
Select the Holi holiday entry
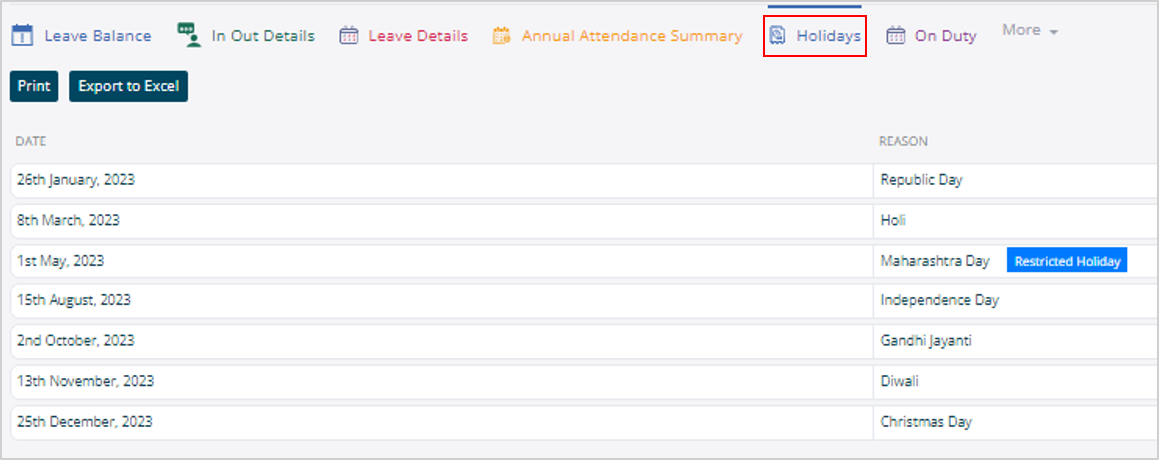pyautogui.click(x=893, y=220)
